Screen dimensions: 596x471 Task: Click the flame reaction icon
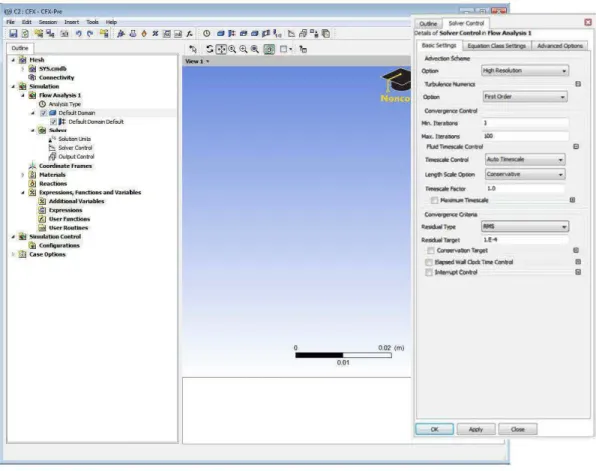point(144,34)
